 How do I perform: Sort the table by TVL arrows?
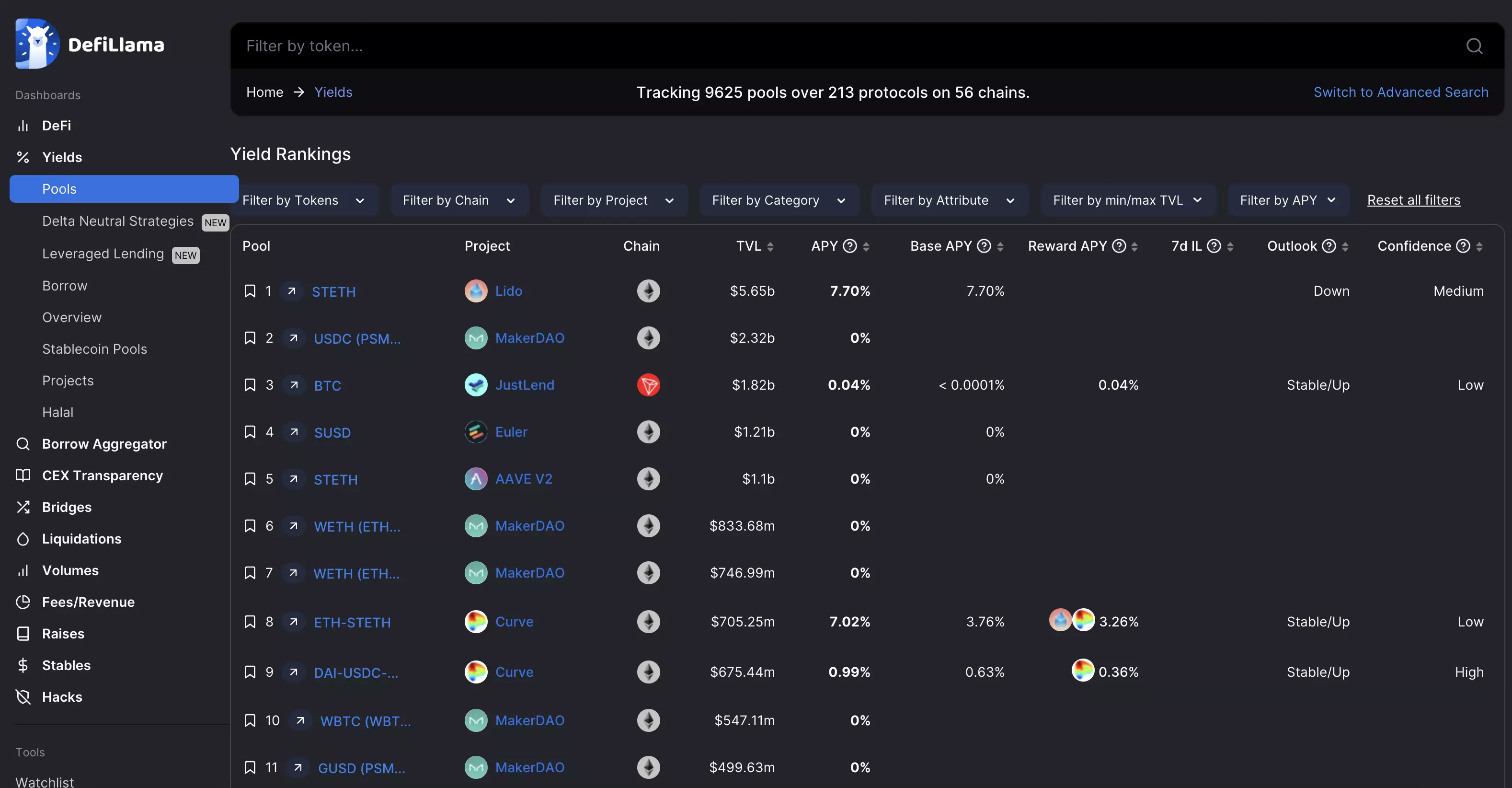770,247
